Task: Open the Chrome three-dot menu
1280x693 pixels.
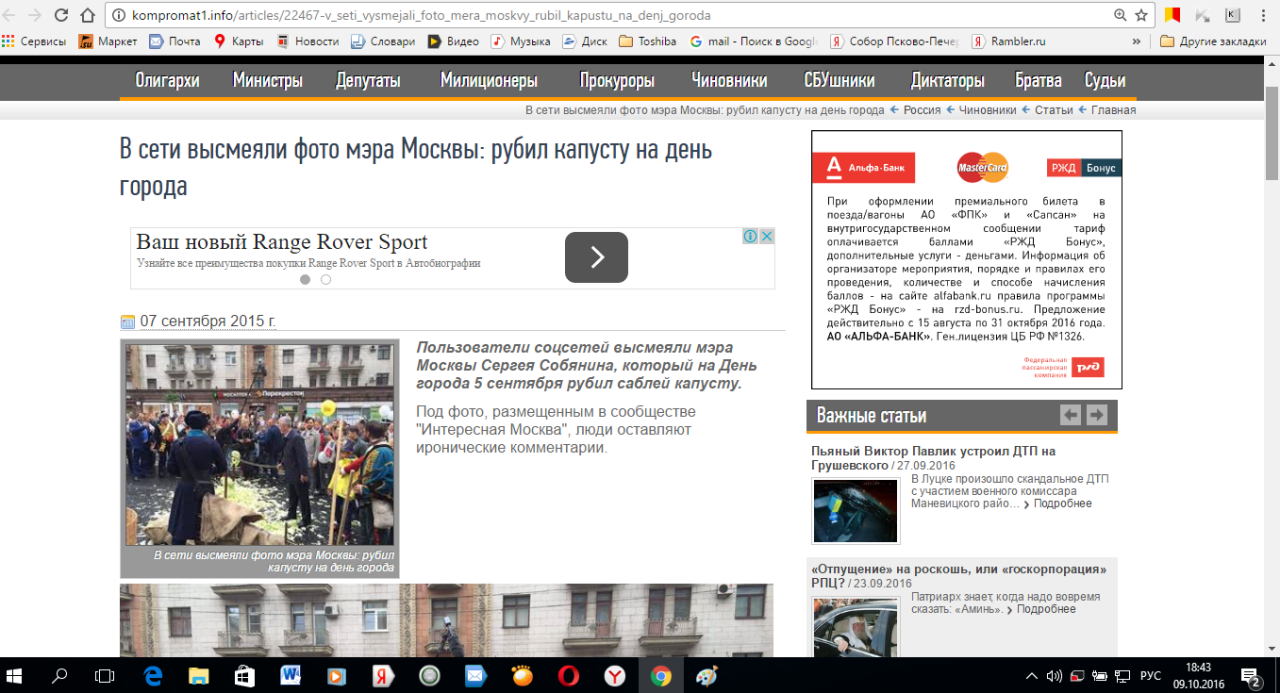Action: coord(1265,15)
